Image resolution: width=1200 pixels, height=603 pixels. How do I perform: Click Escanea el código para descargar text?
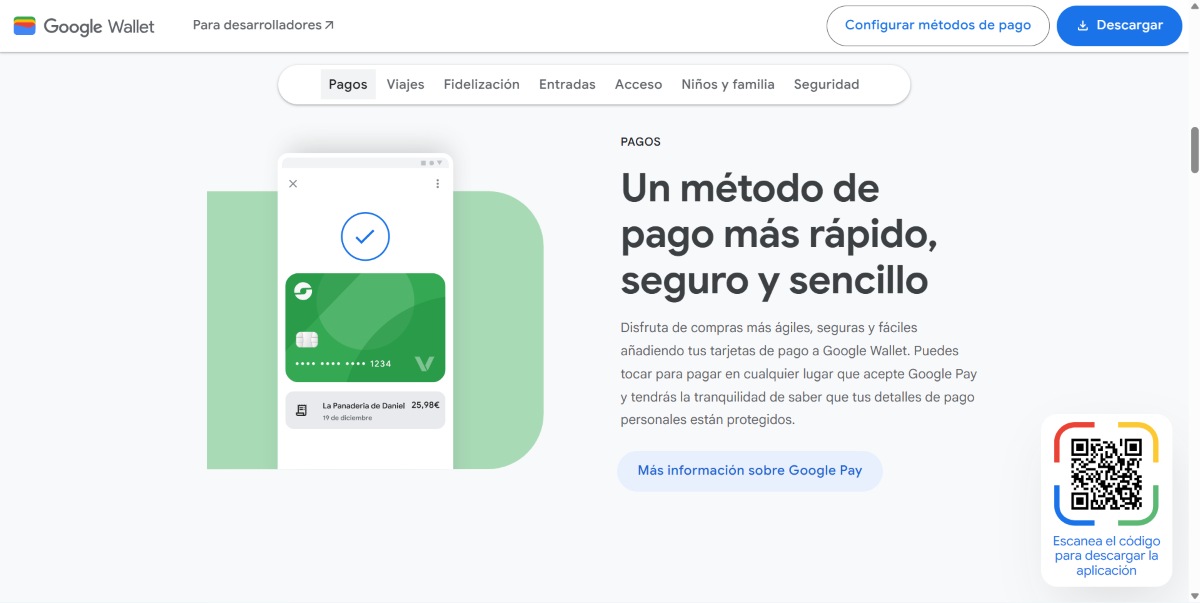click(x=1106, y=556)
